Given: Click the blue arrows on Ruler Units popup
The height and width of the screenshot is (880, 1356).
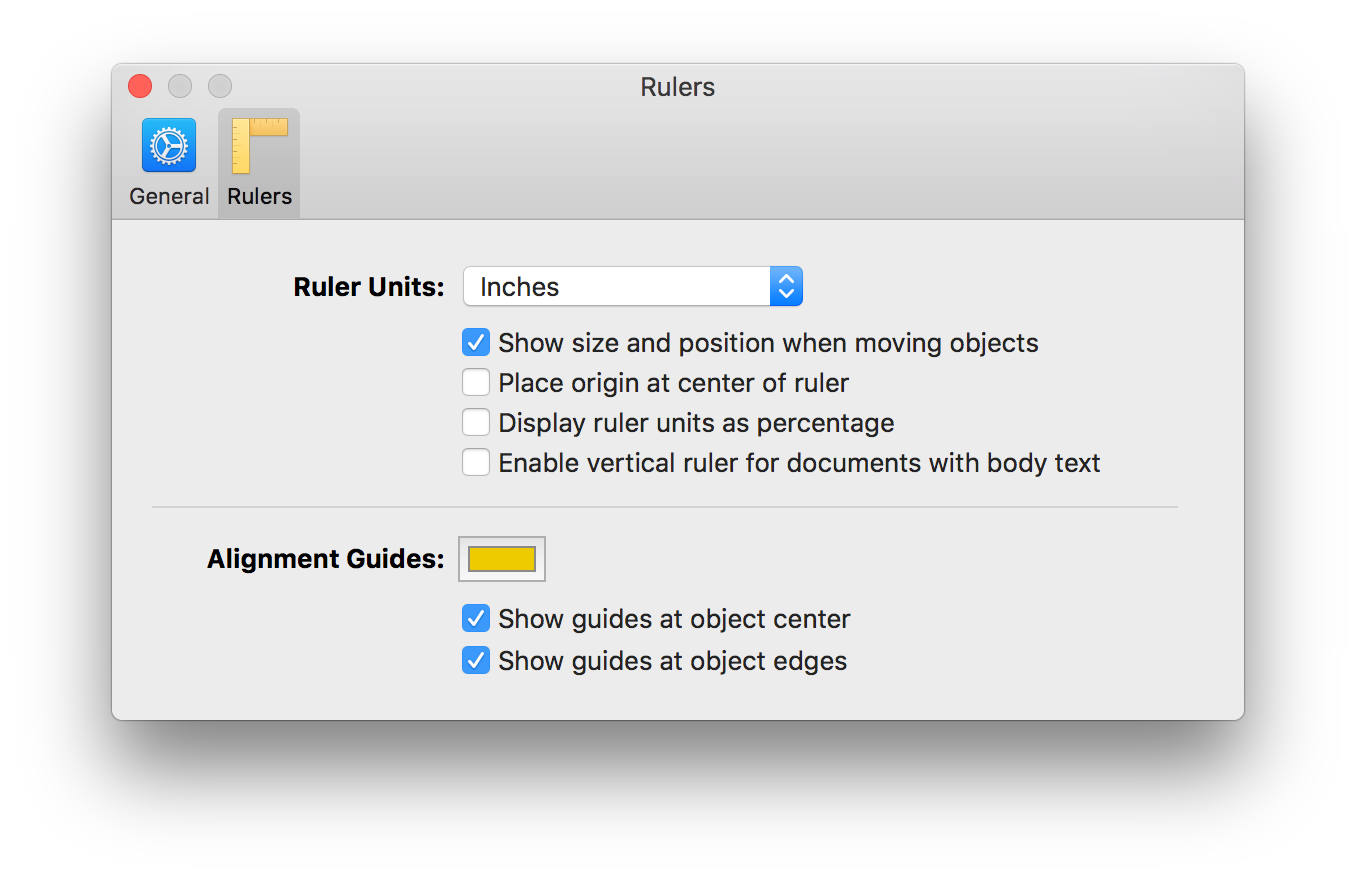Looking at the screenshot, I should (787, 287).
